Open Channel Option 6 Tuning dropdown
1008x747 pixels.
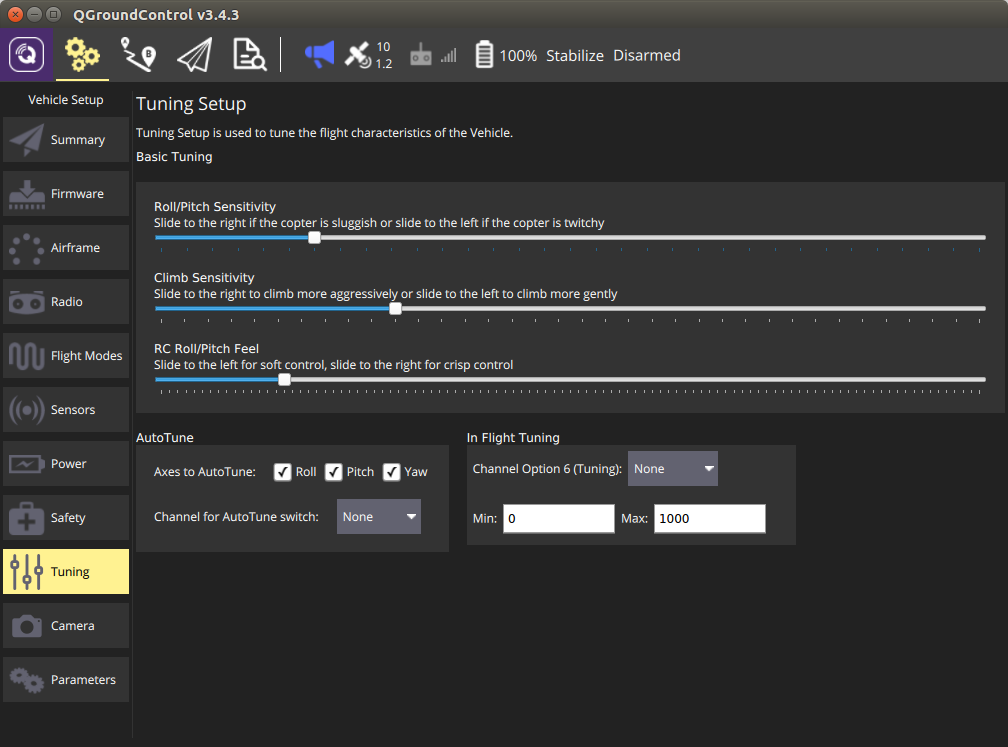[x=673, y=469]
